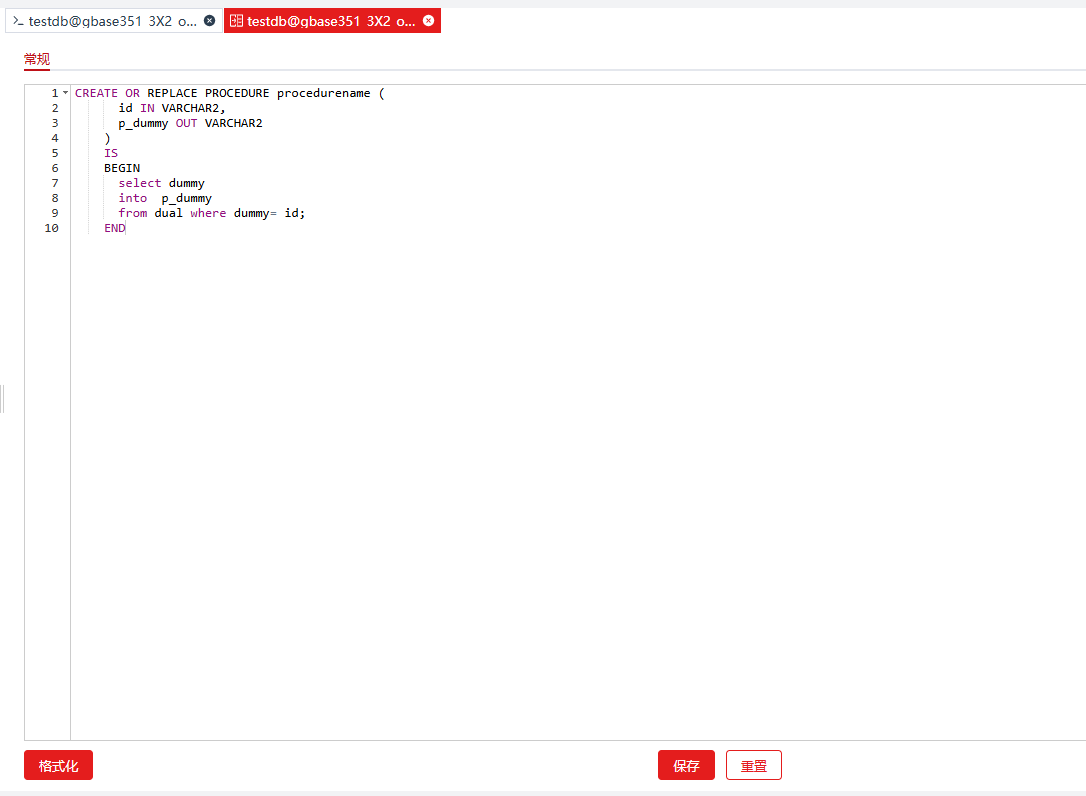Click the 'select dummy' statement on line 7
The image size is (1086, 796).
tap(161, 183)
